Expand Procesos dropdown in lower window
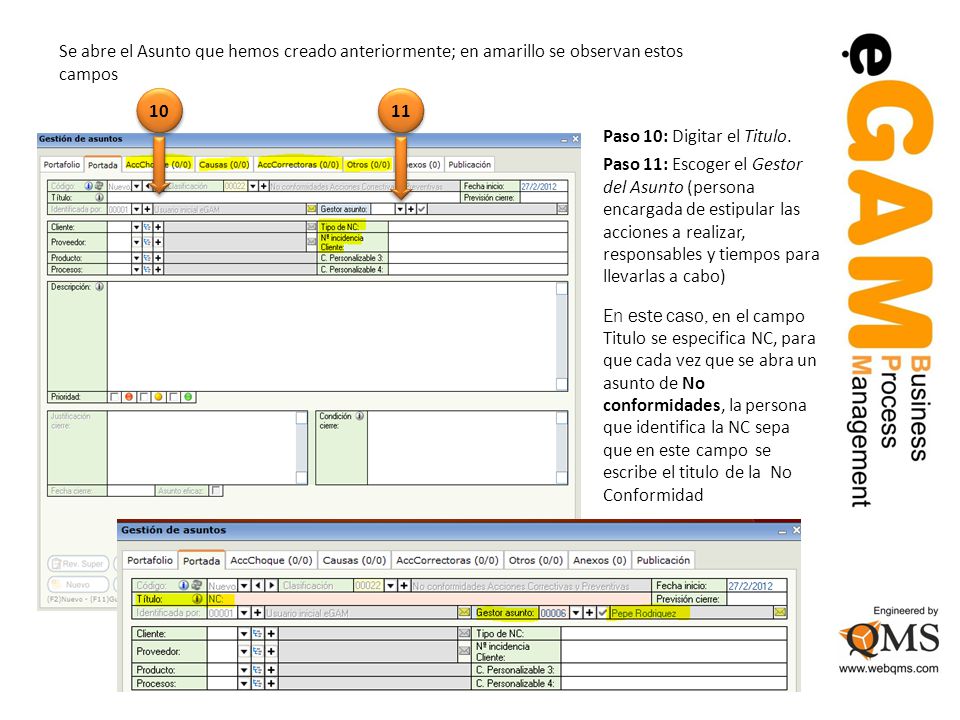The image size is (960, 720). (244, 684)
